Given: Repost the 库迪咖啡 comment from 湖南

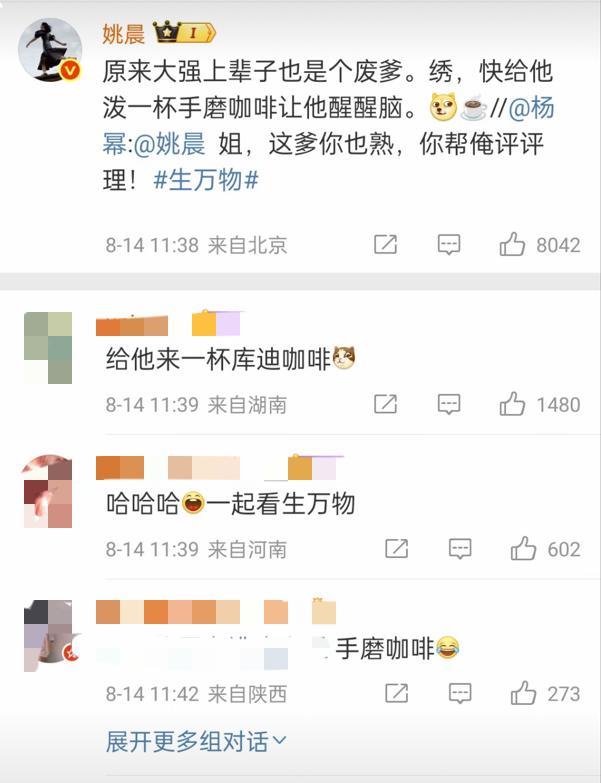Looking at the screenshot, I should (385, 404).
